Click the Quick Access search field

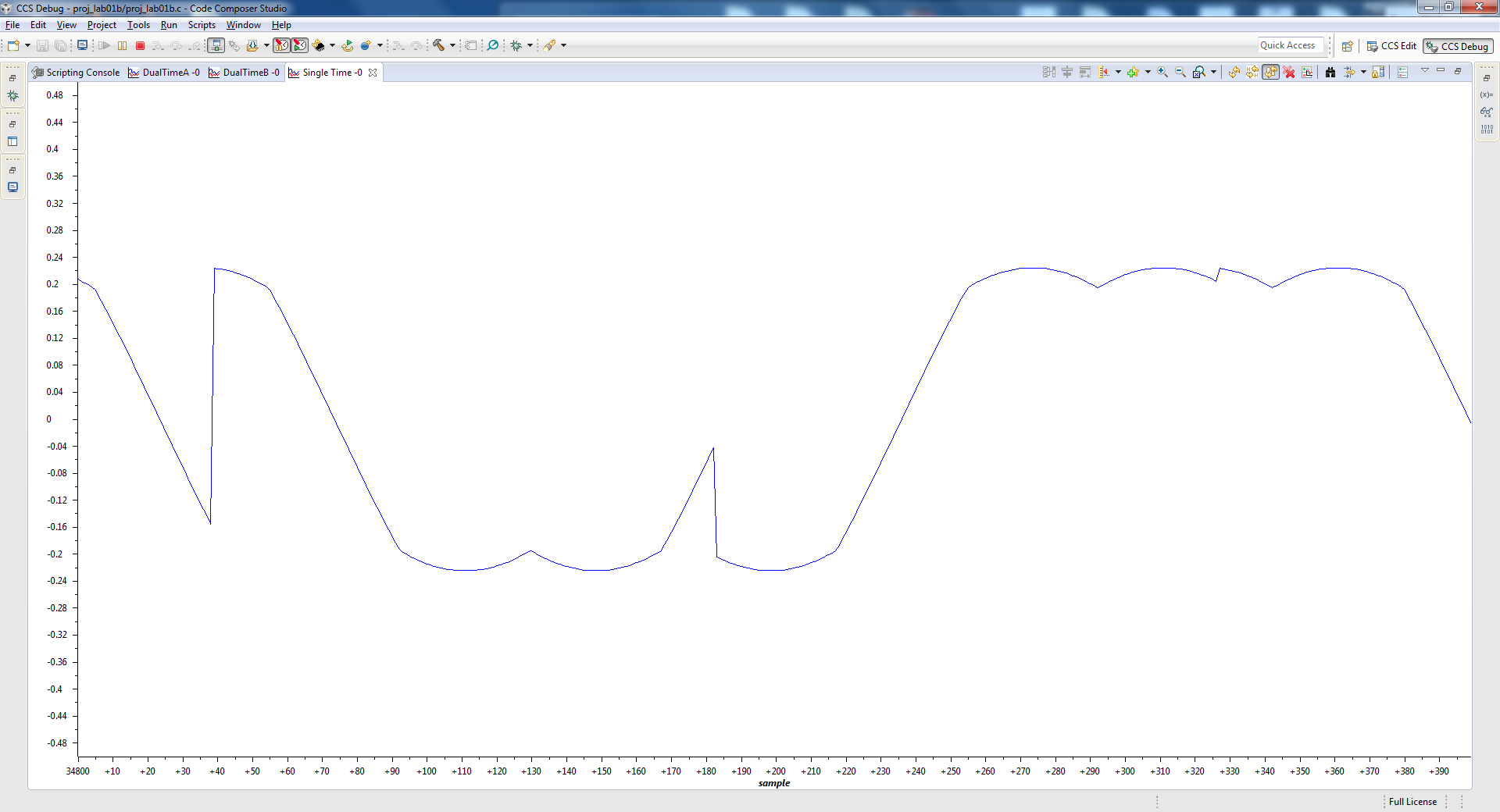point(1291,45)
